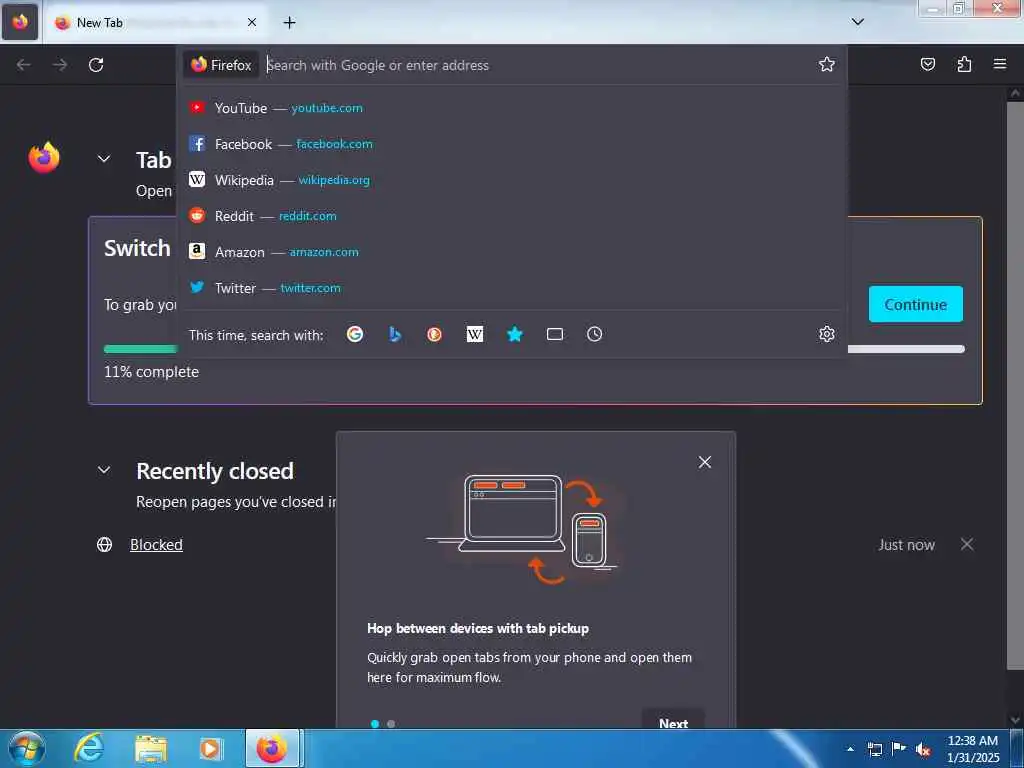This screenshot has width=1024, height=768.
Task: Show hidden system tray icons arrow
Action: (x=850, y=749)
